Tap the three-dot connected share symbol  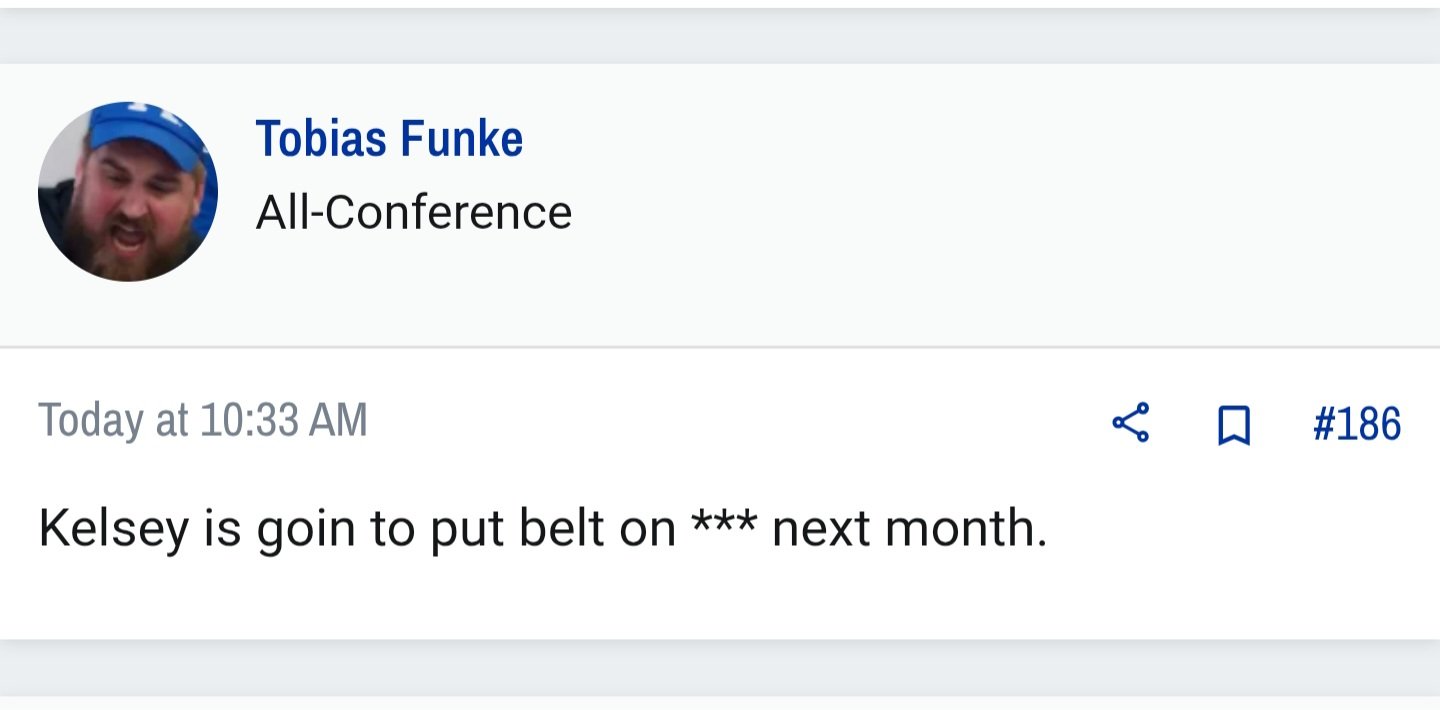[1130, 423]
